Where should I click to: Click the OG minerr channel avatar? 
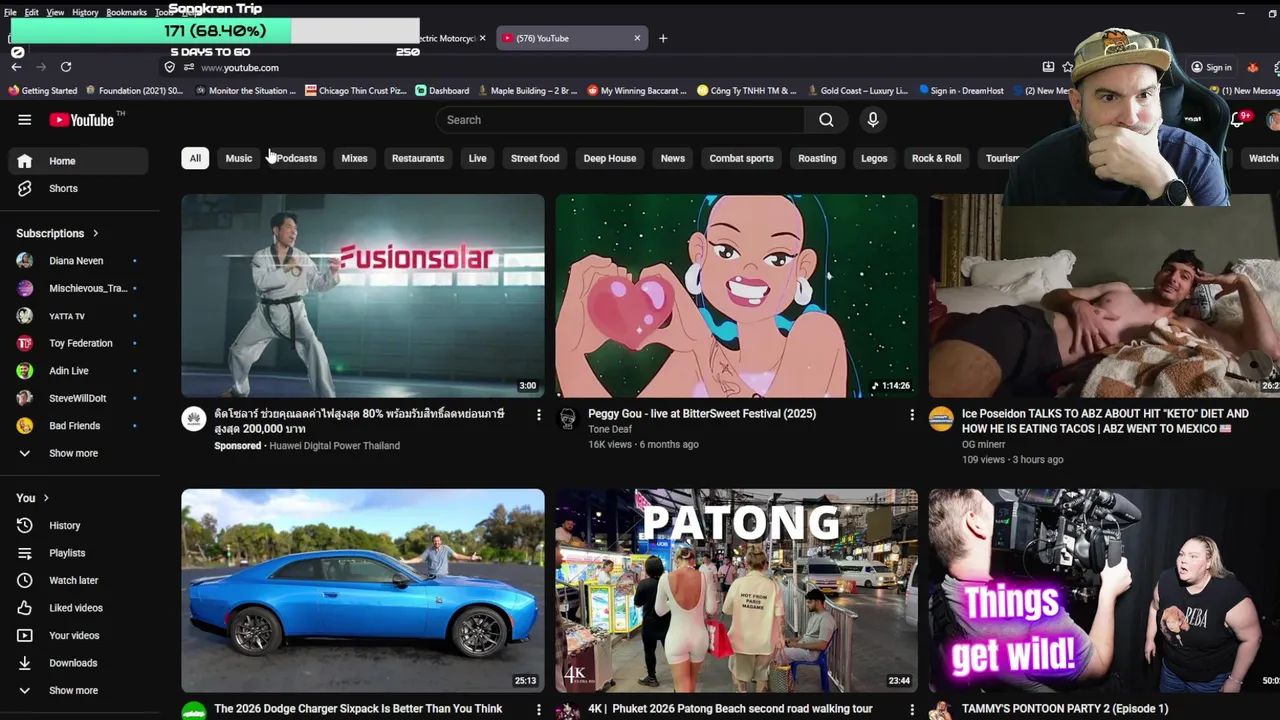[941, 418]
